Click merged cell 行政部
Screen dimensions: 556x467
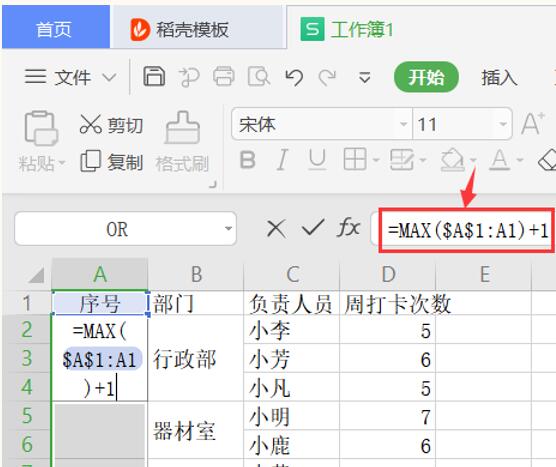196,358
